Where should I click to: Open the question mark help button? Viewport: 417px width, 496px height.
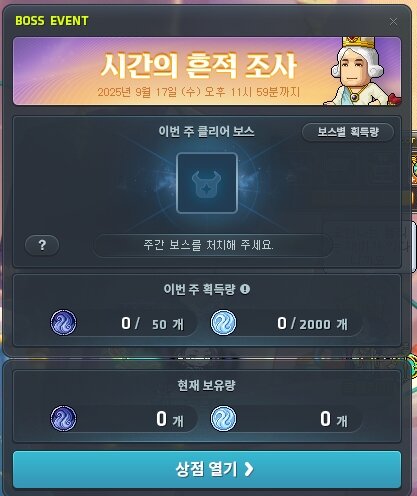pyautogui.click(x=42, y=245)
